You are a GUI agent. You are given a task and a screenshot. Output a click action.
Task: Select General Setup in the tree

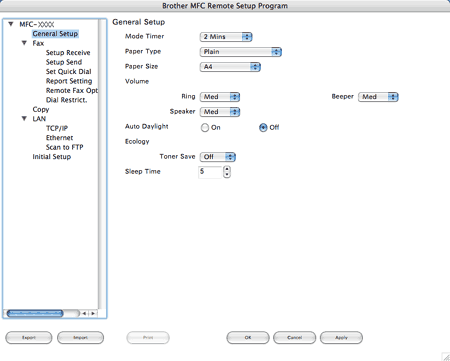tap(55, 34)
